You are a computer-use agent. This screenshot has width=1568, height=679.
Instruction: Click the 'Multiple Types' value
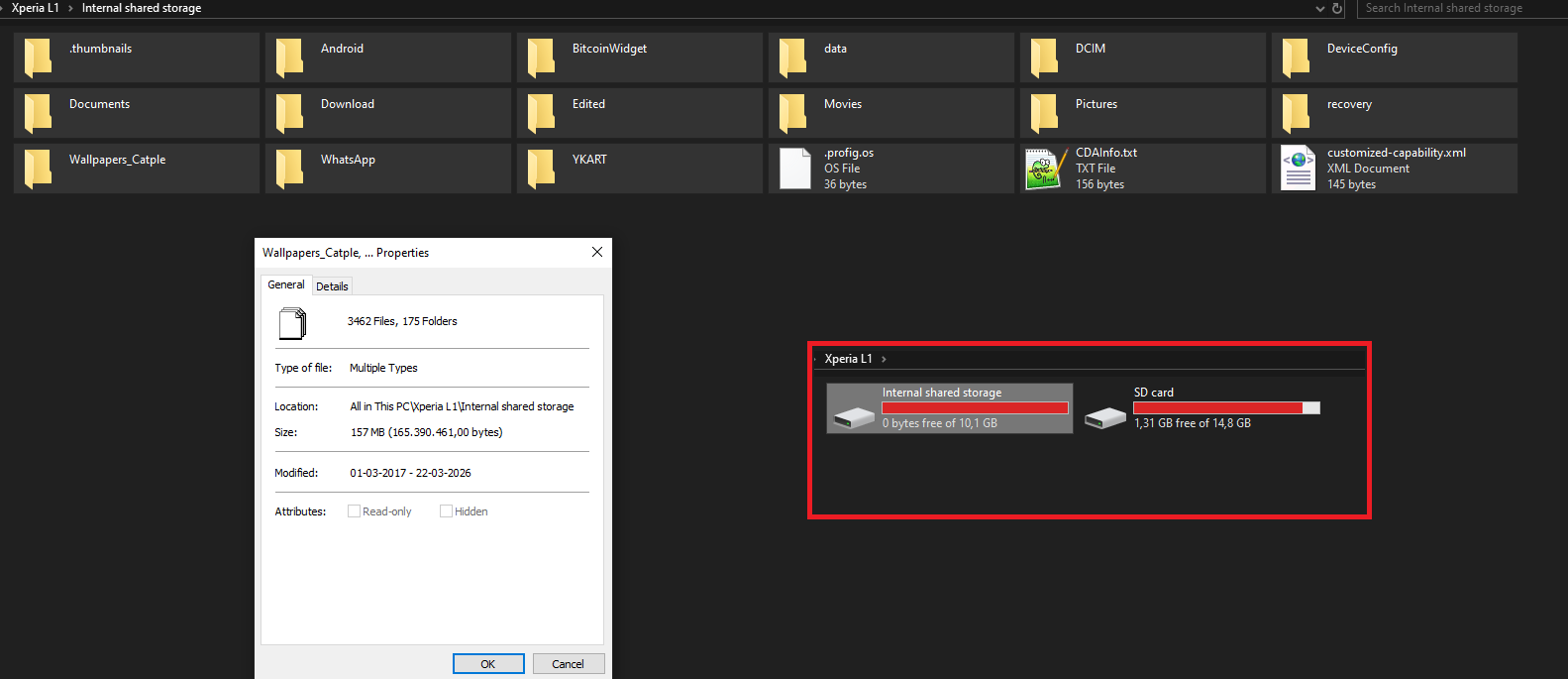383,368
